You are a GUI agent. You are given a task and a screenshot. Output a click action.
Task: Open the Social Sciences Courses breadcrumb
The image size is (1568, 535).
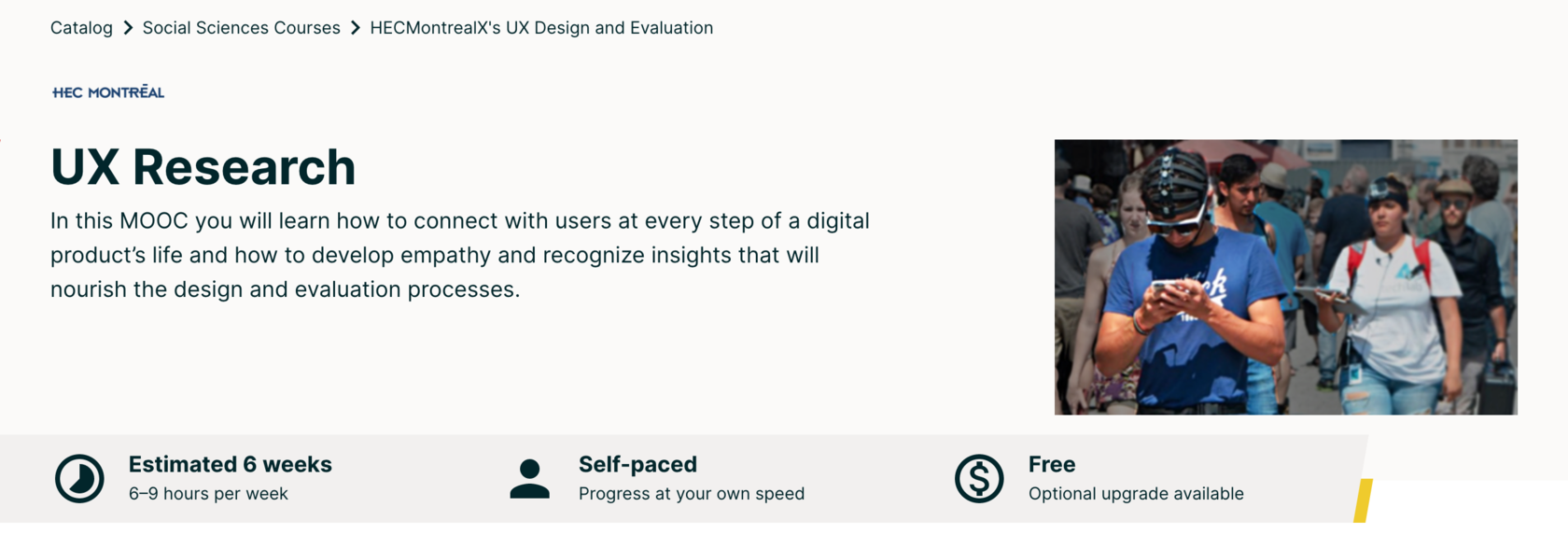(x=241, y=28)
